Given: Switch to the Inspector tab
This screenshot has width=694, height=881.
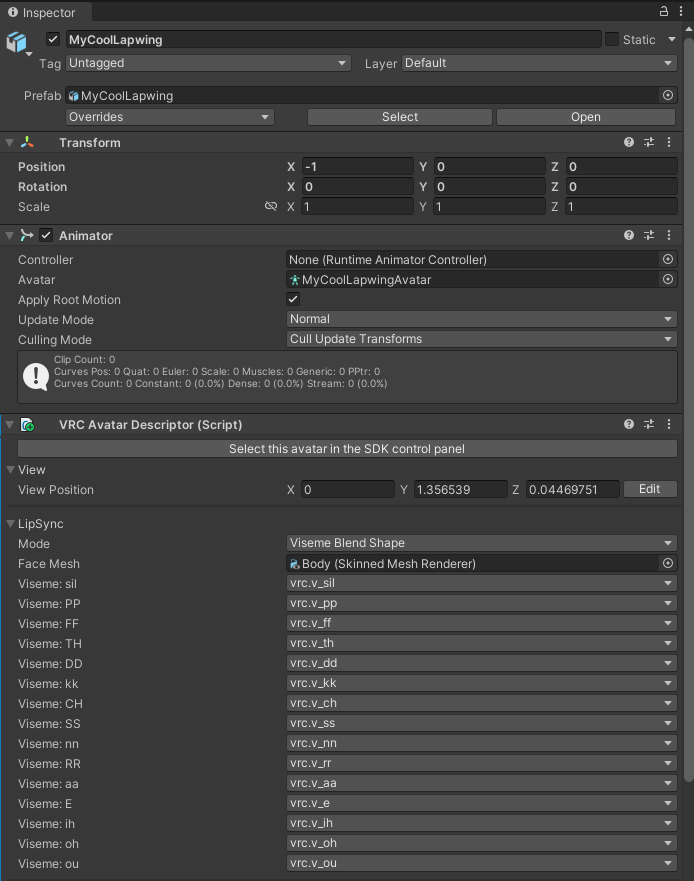Looking at the screenshot, I should (x=44, y=13).
